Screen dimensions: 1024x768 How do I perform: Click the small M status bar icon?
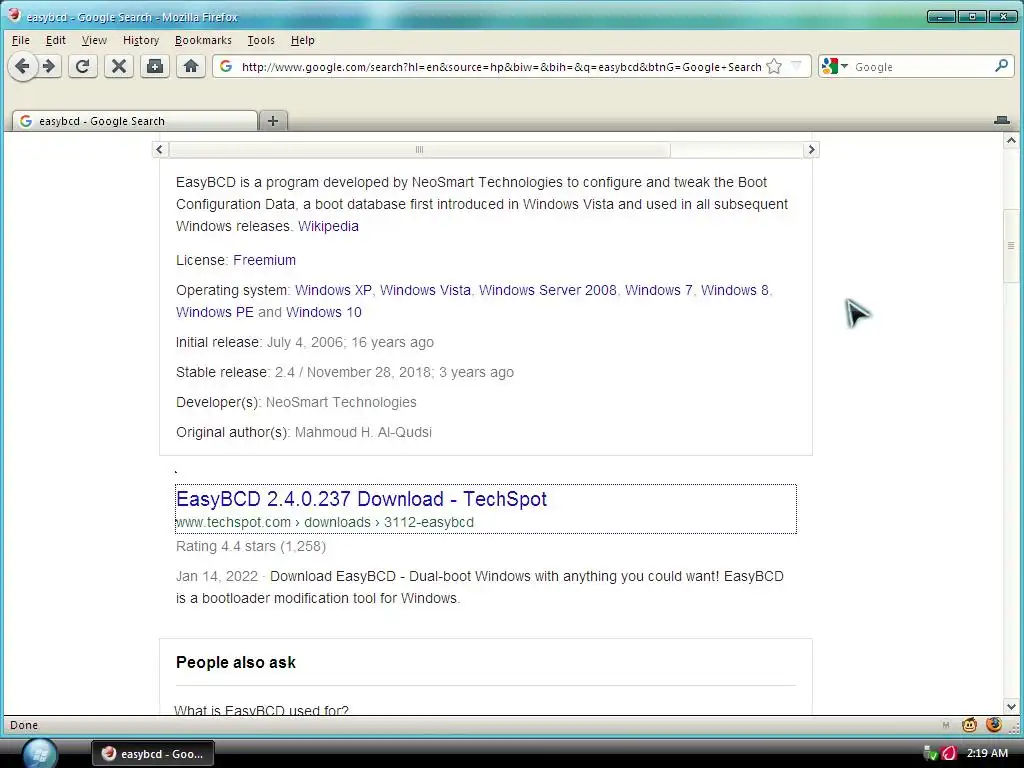[x=946, y=725]
